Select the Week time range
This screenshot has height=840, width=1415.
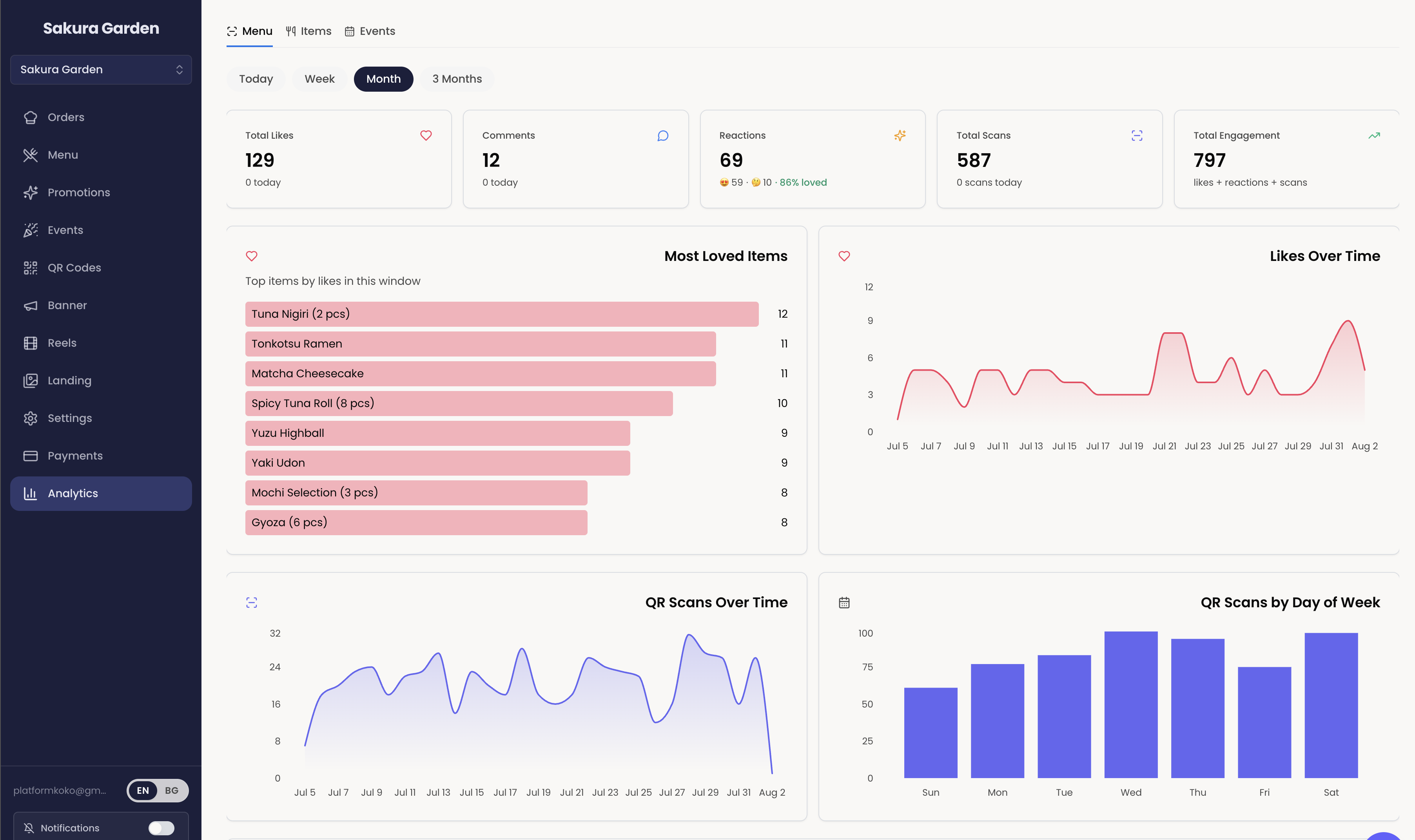coord(319,79)
